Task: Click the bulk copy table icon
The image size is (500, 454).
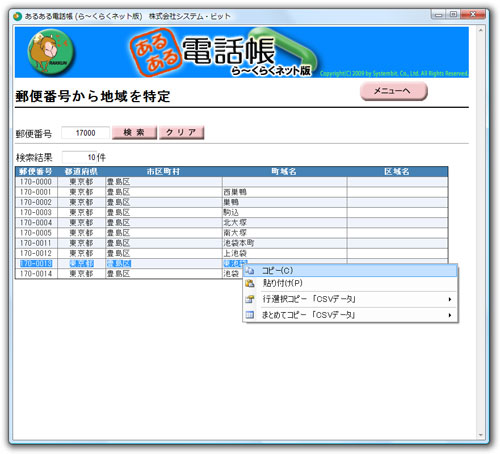Action: [x=250, y=315]
